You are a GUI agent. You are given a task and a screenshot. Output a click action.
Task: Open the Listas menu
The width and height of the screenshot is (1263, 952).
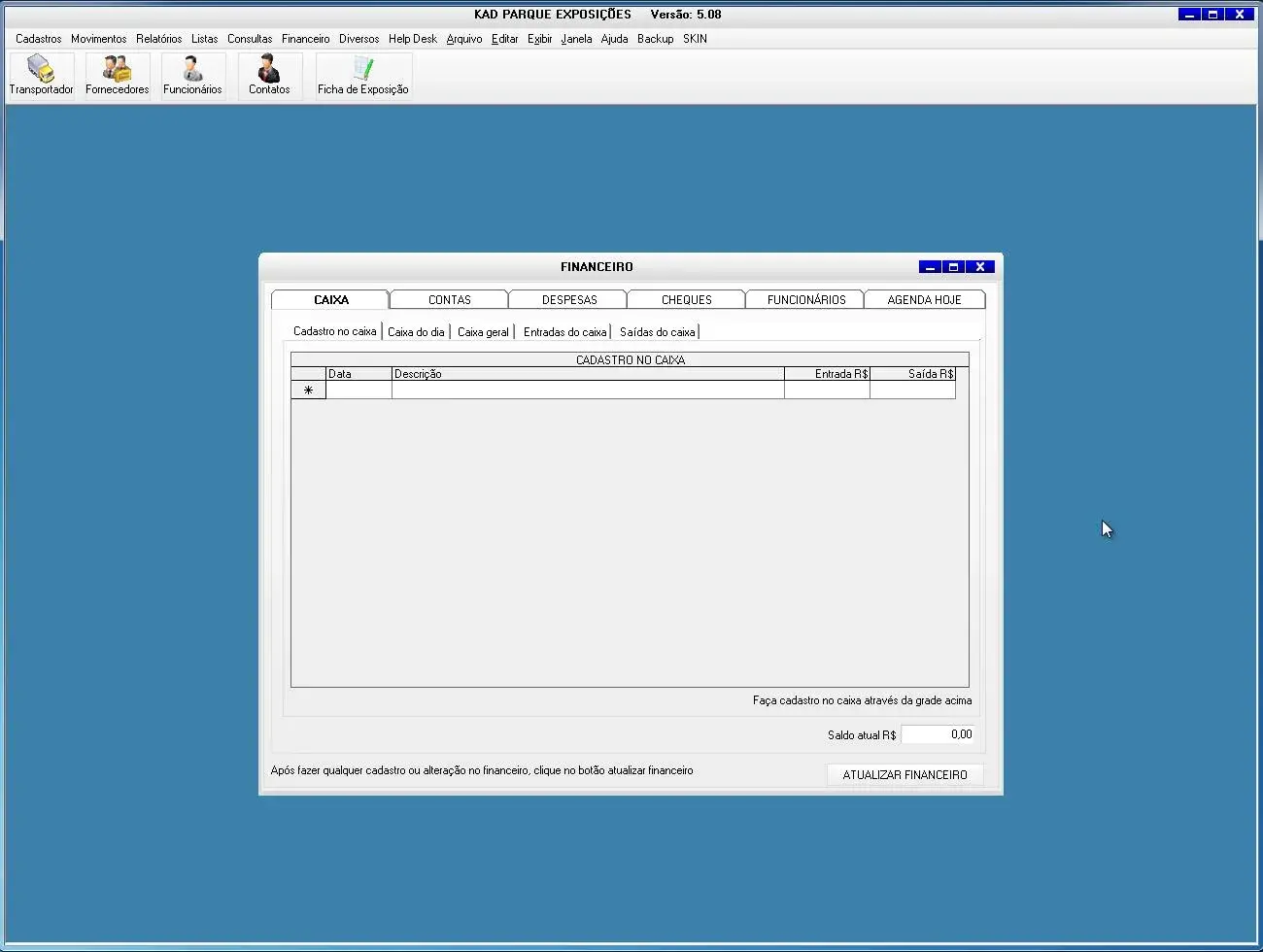point(204,39)
